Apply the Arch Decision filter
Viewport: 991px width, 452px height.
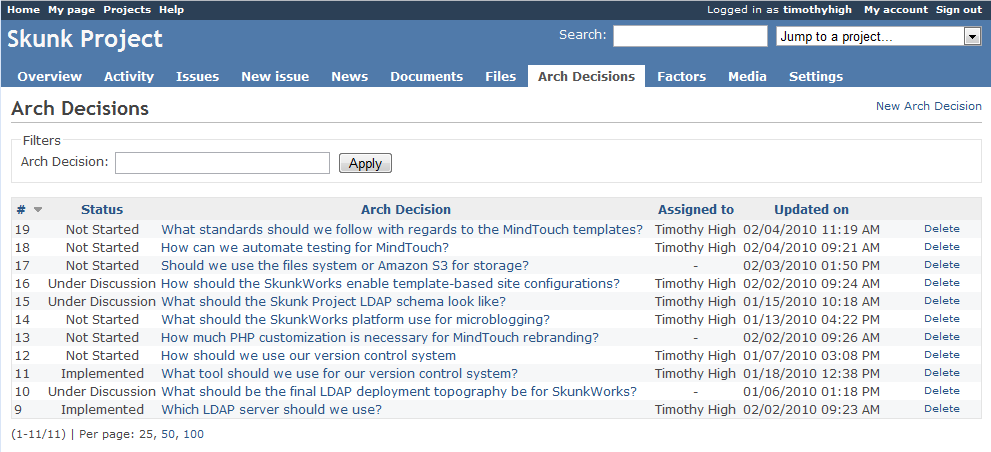point(365,163)
